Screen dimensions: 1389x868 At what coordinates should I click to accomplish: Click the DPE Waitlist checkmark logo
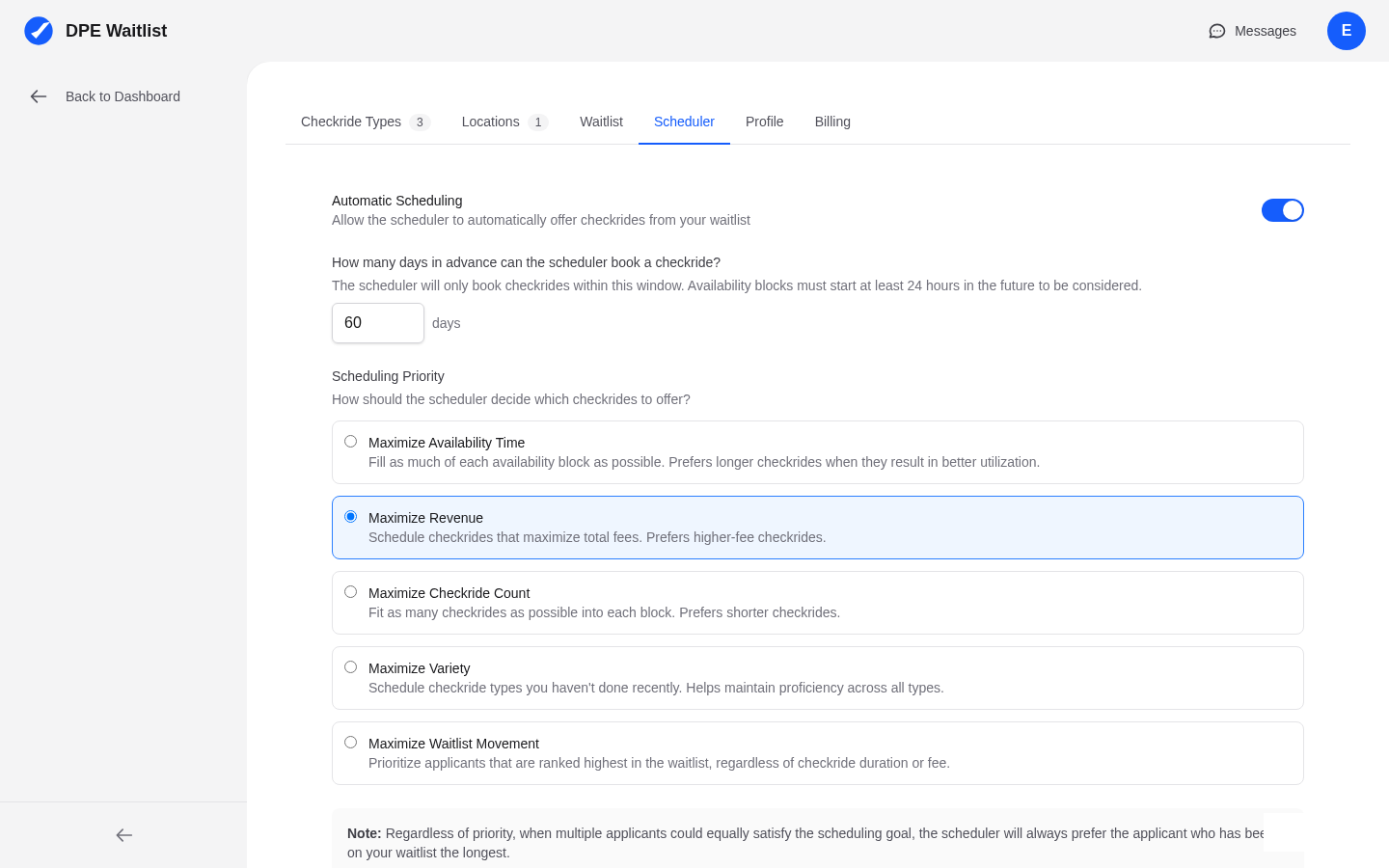click(x=39, y=30)
